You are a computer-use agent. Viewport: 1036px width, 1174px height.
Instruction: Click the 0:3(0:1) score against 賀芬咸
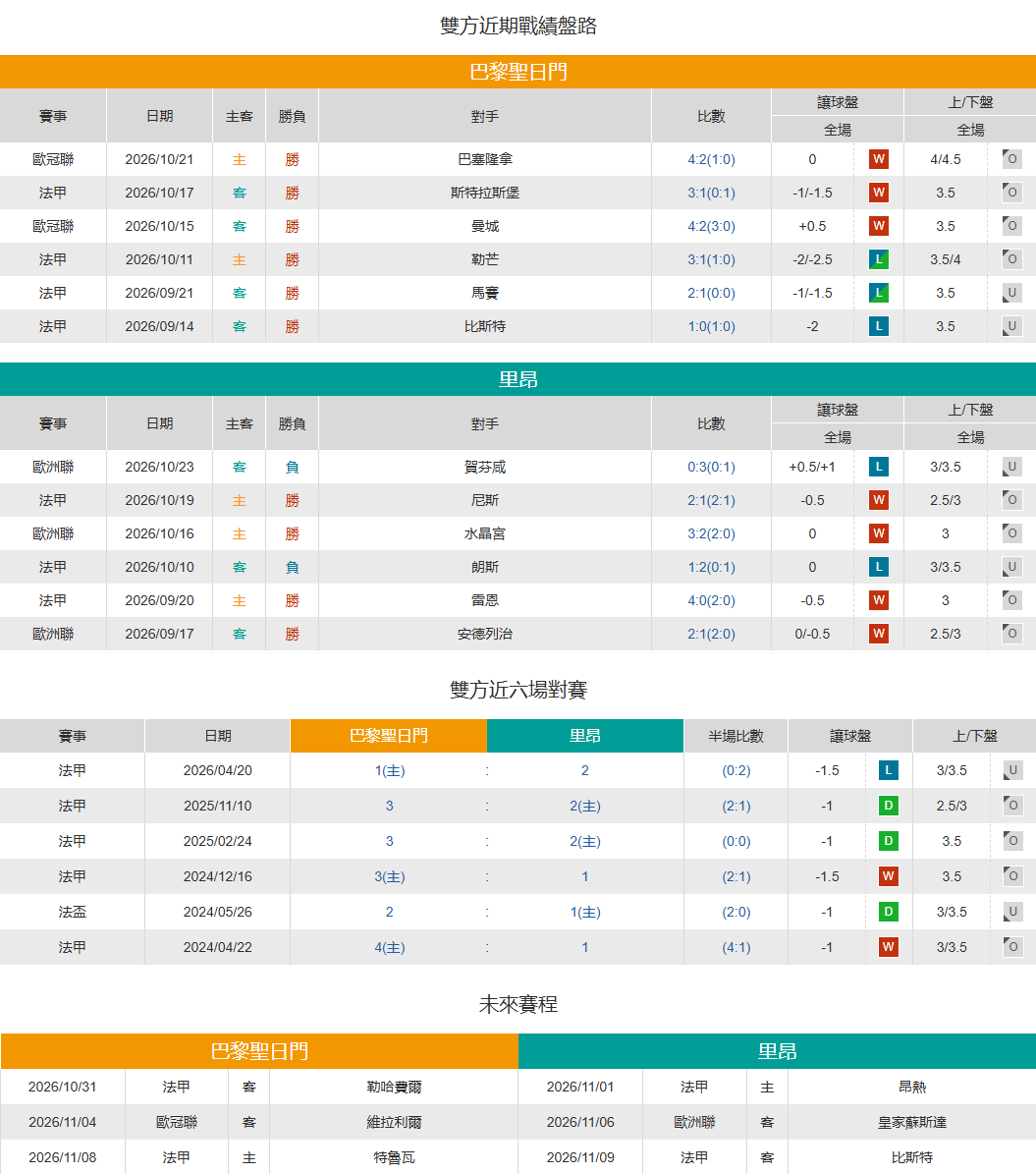pos(711,468)
